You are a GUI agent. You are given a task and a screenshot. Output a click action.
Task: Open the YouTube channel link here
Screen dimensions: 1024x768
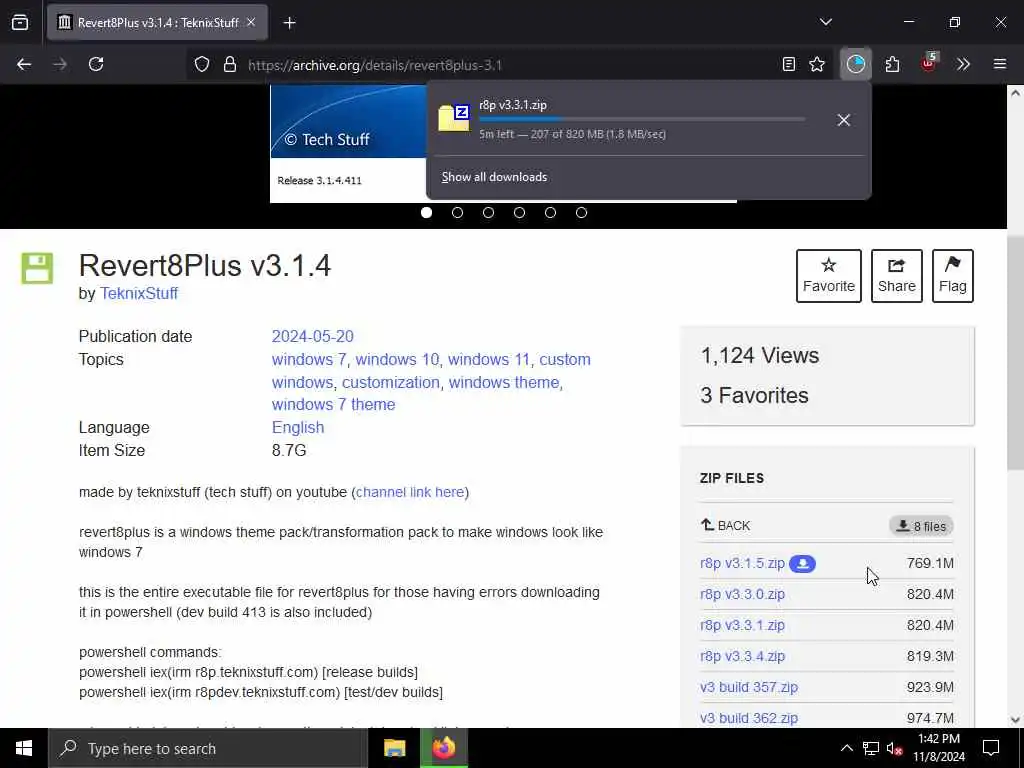410,492
